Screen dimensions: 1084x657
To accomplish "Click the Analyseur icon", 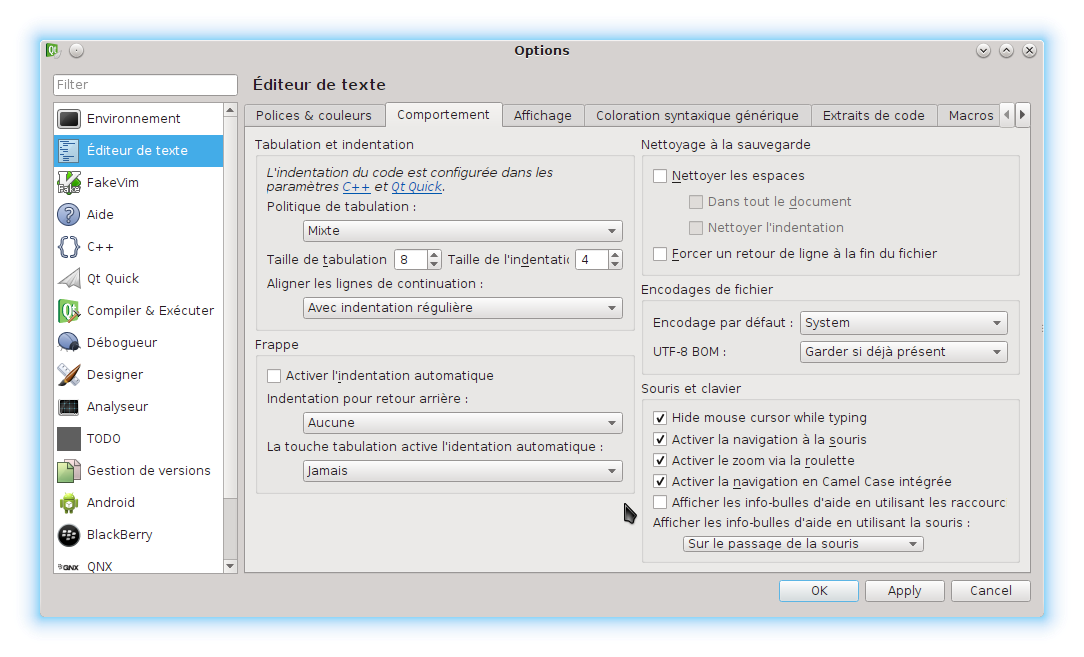I will pos(68,407).
